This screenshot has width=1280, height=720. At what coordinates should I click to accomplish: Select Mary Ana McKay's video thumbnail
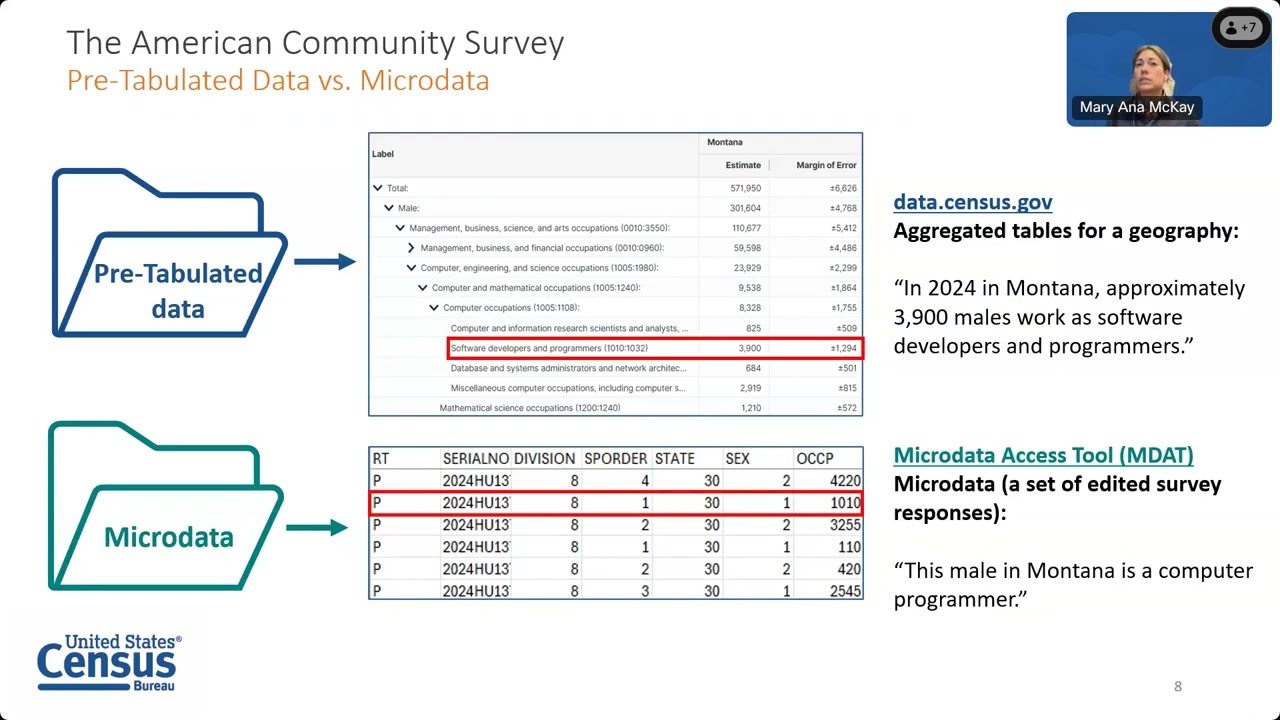click(x=1168, y=69)
